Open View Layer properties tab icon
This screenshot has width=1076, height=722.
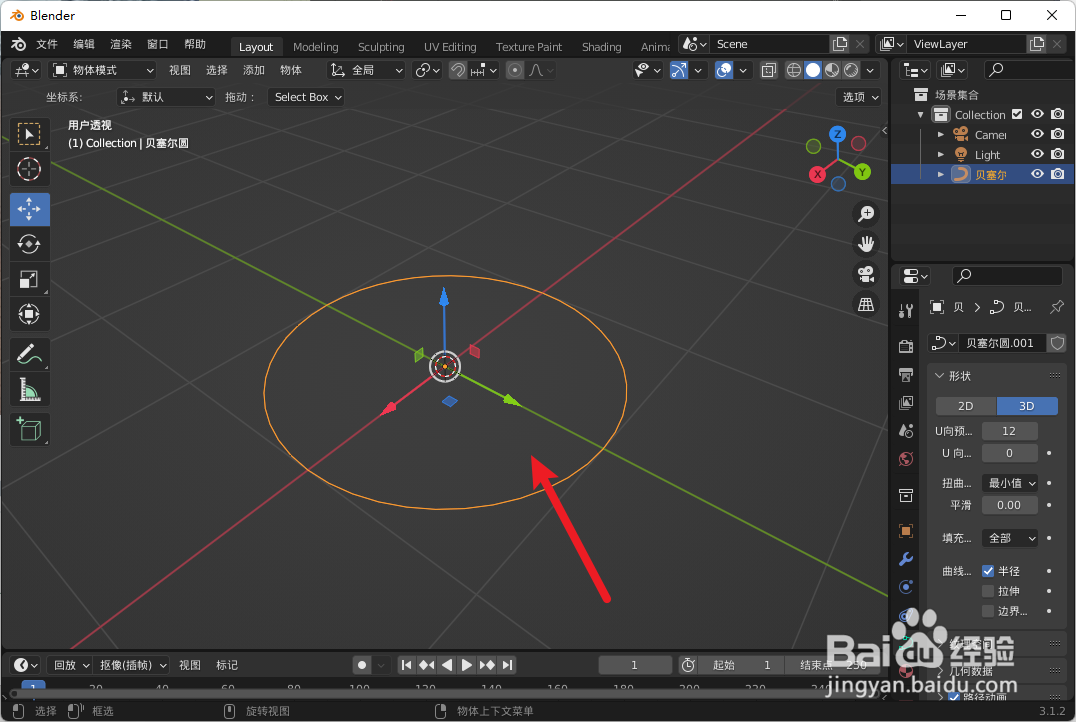point(906,403)
